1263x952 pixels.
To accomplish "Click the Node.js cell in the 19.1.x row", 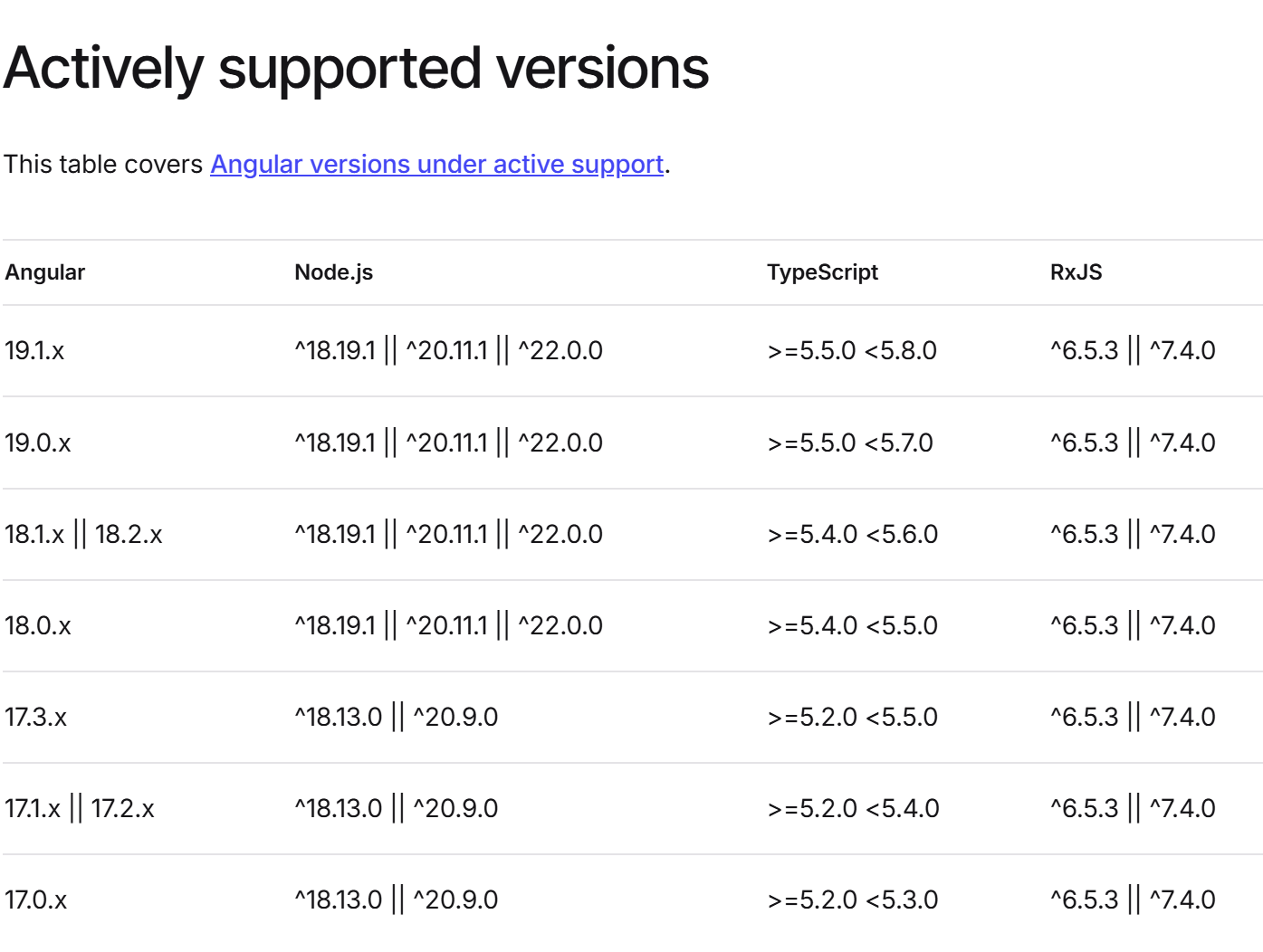I will pyautogui.click(x=449, y=351).
